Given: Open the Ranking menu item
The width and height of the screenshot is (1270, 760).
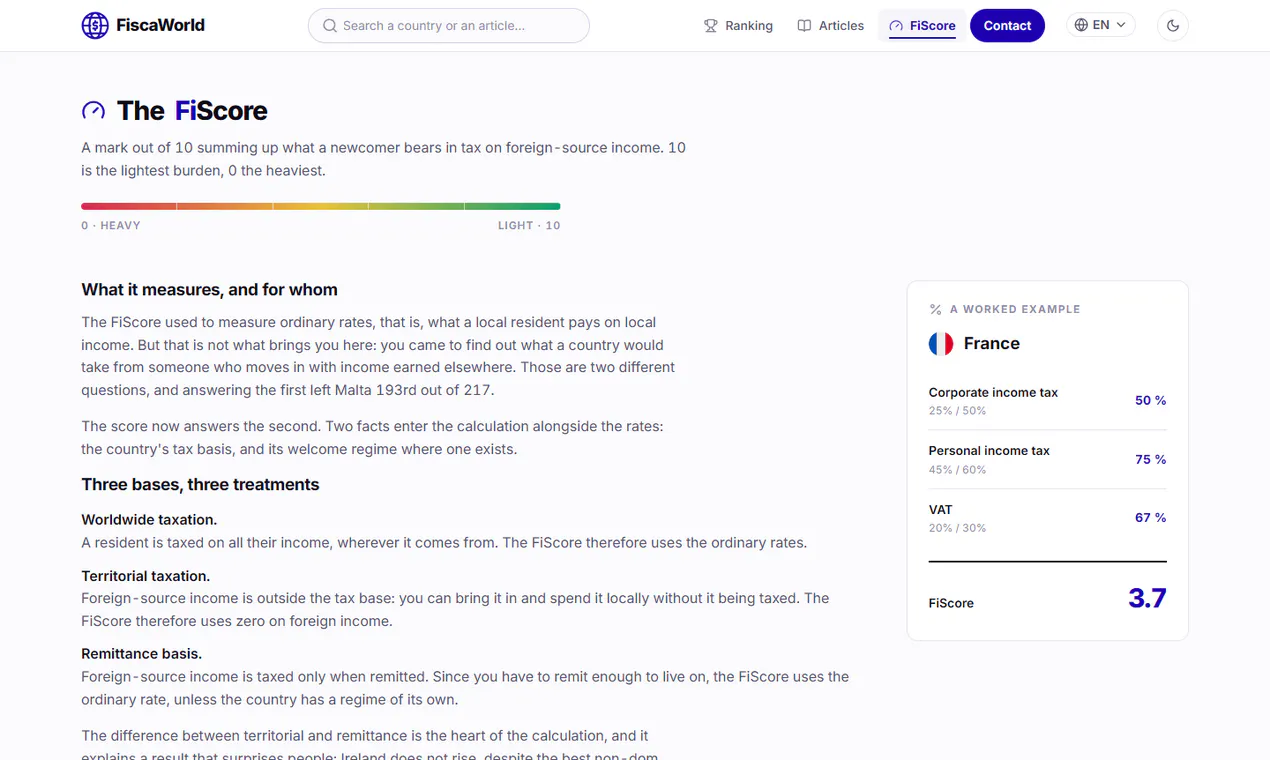Looking at the screenshot, I should click(738, 26).
